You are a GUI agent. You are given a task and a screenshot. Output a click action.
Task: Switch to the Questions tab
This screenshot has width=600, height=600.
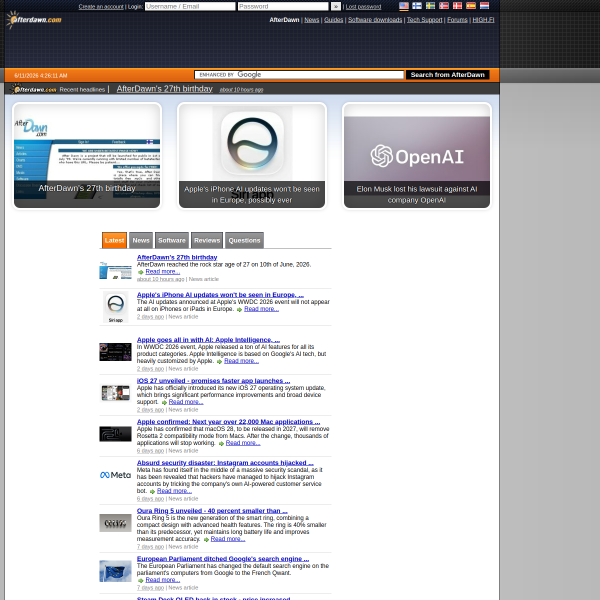244,240
